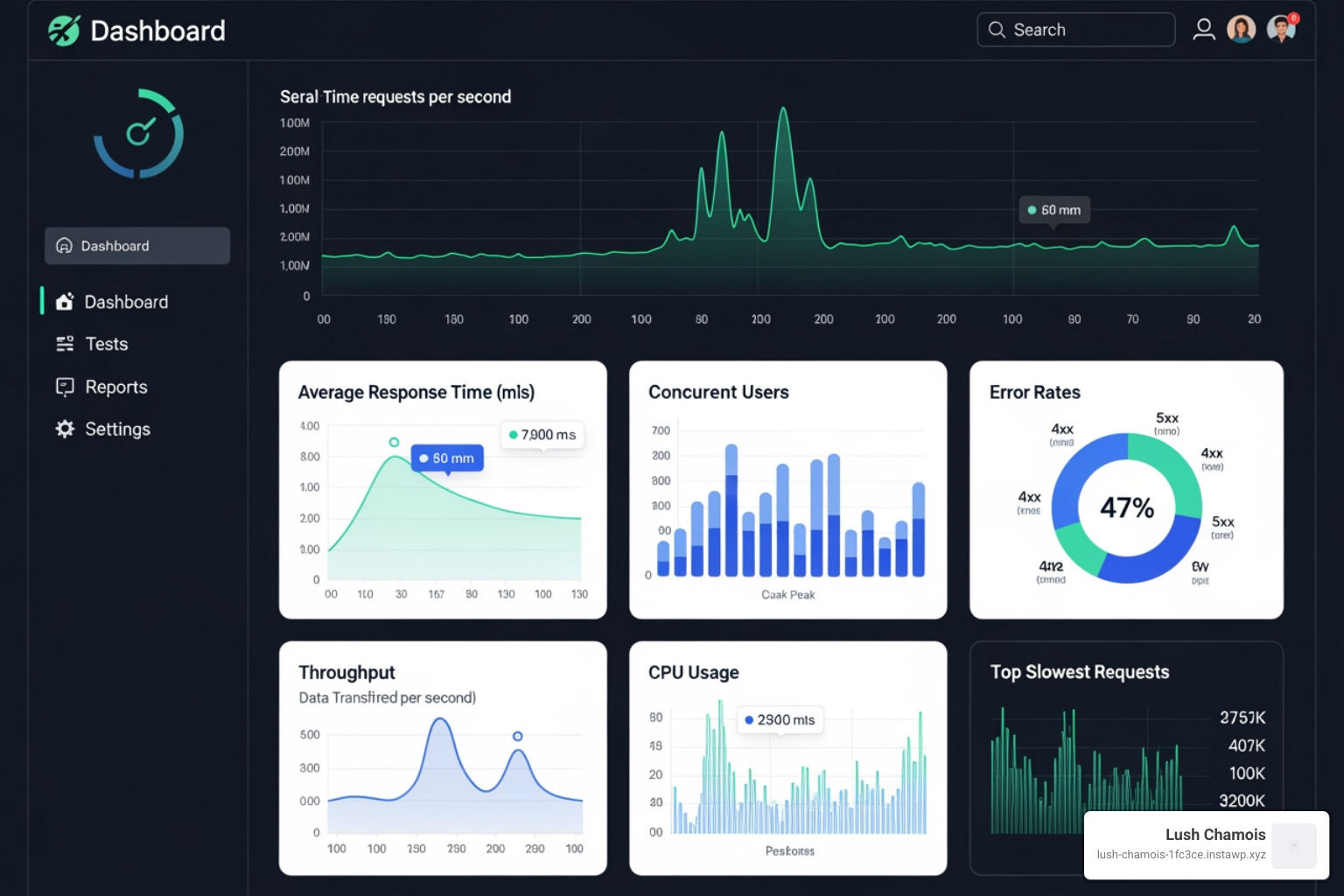Open the user profile outline icon
Viewport: 1344px width, 896px height.
[1204, 30]
